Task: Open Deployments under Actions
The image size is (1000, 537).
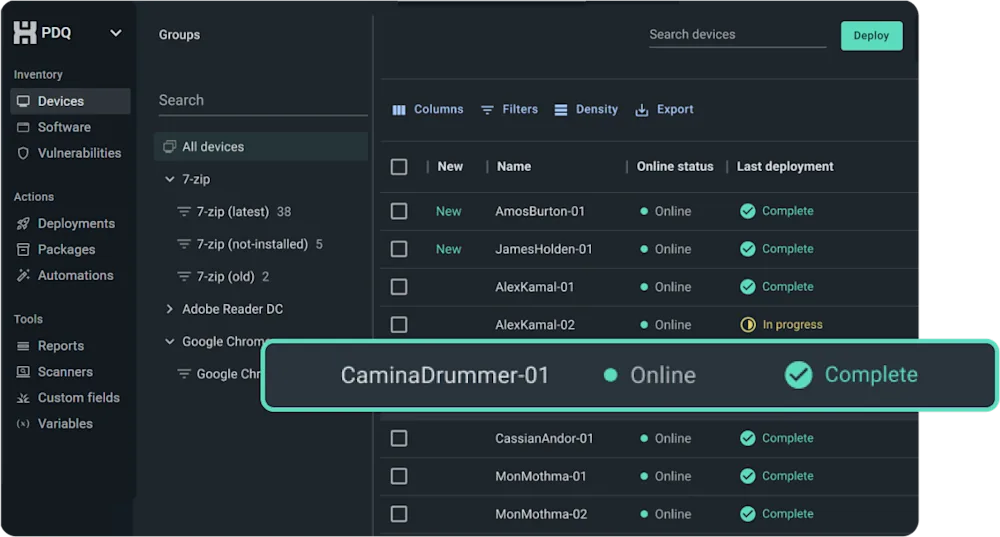Action: tap(76, 223)
